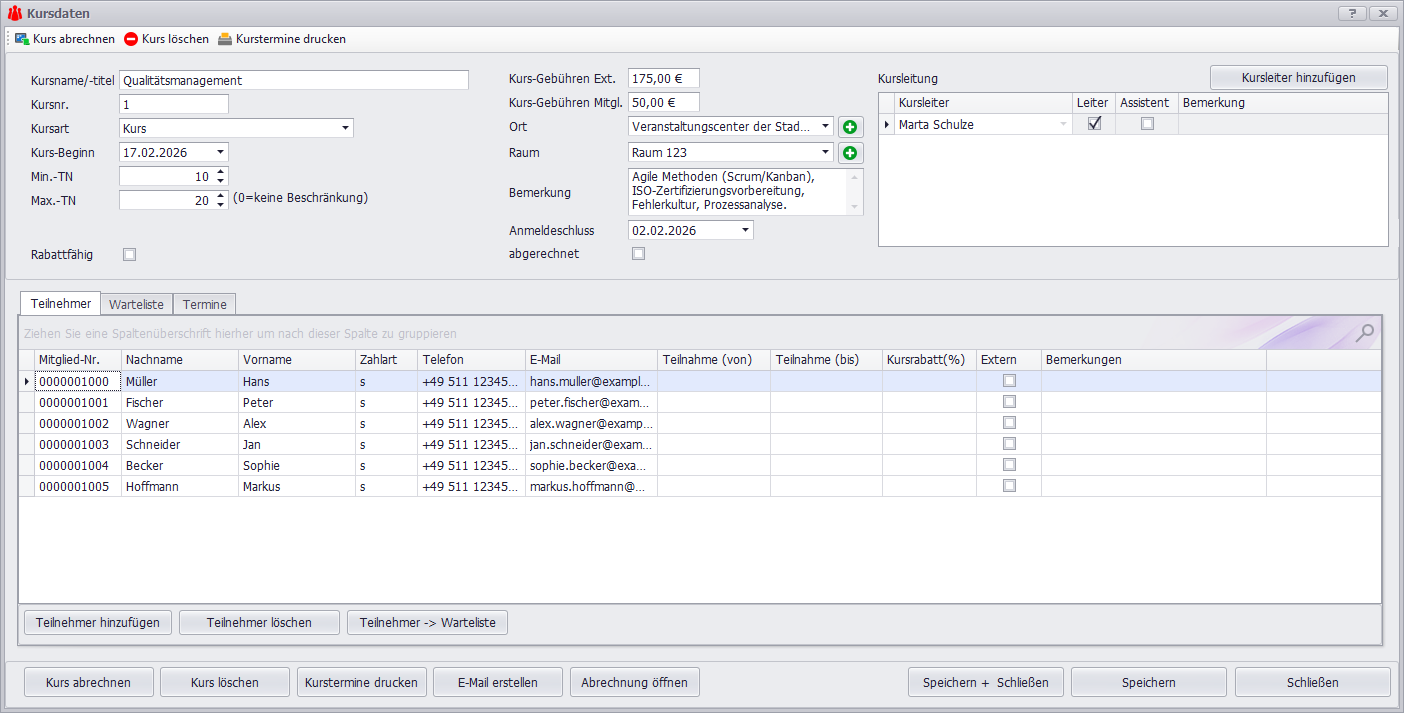Click the magnifier search icon in participant grid
Image resolution: width=1404 pixels, height=713 pixels.
[x=1364, y=333]
